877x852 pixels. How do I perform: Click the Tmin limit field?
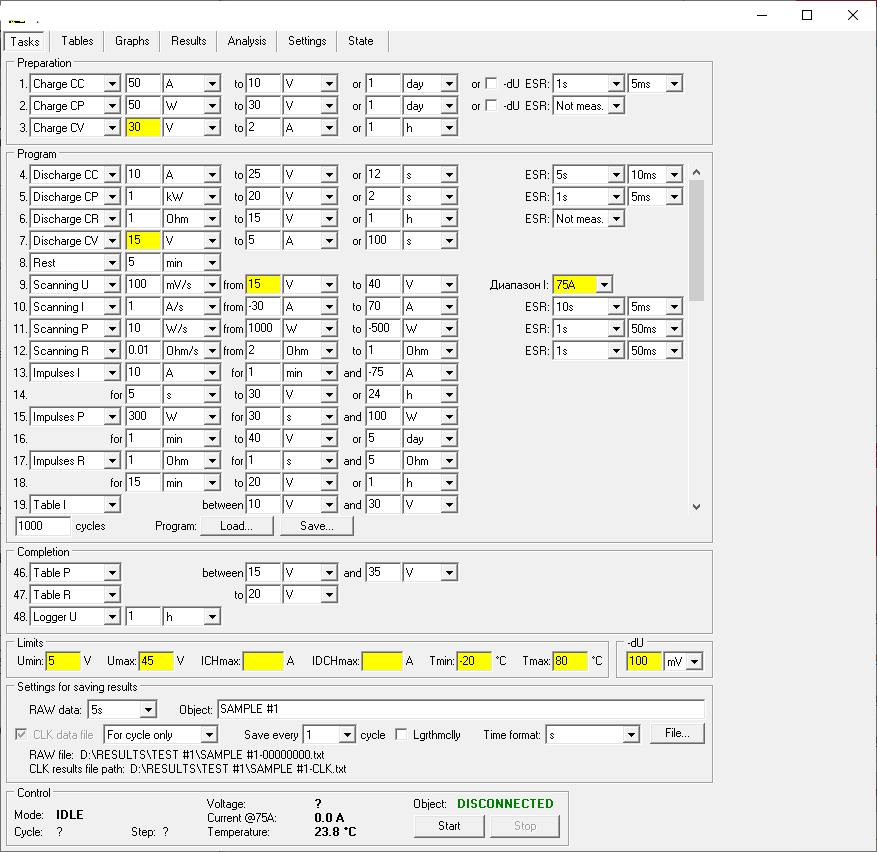pyautogui.click(x=474, y=661)
